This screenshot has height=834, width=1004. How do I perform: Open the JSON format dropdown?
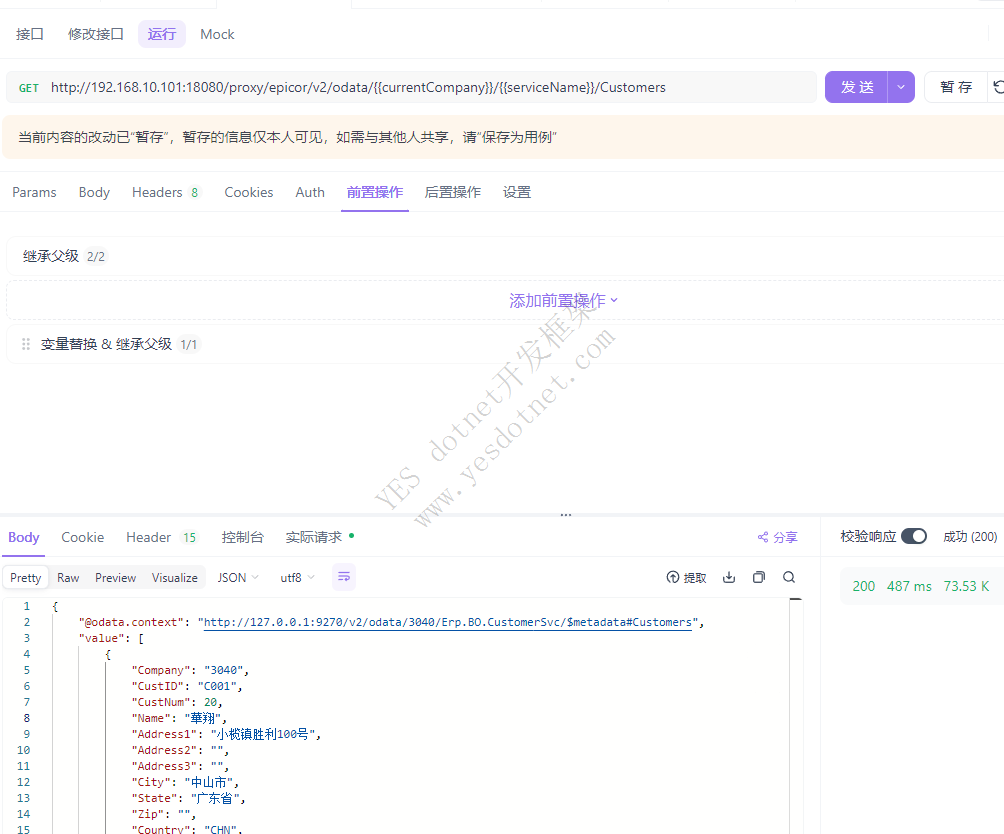(238, 577)
